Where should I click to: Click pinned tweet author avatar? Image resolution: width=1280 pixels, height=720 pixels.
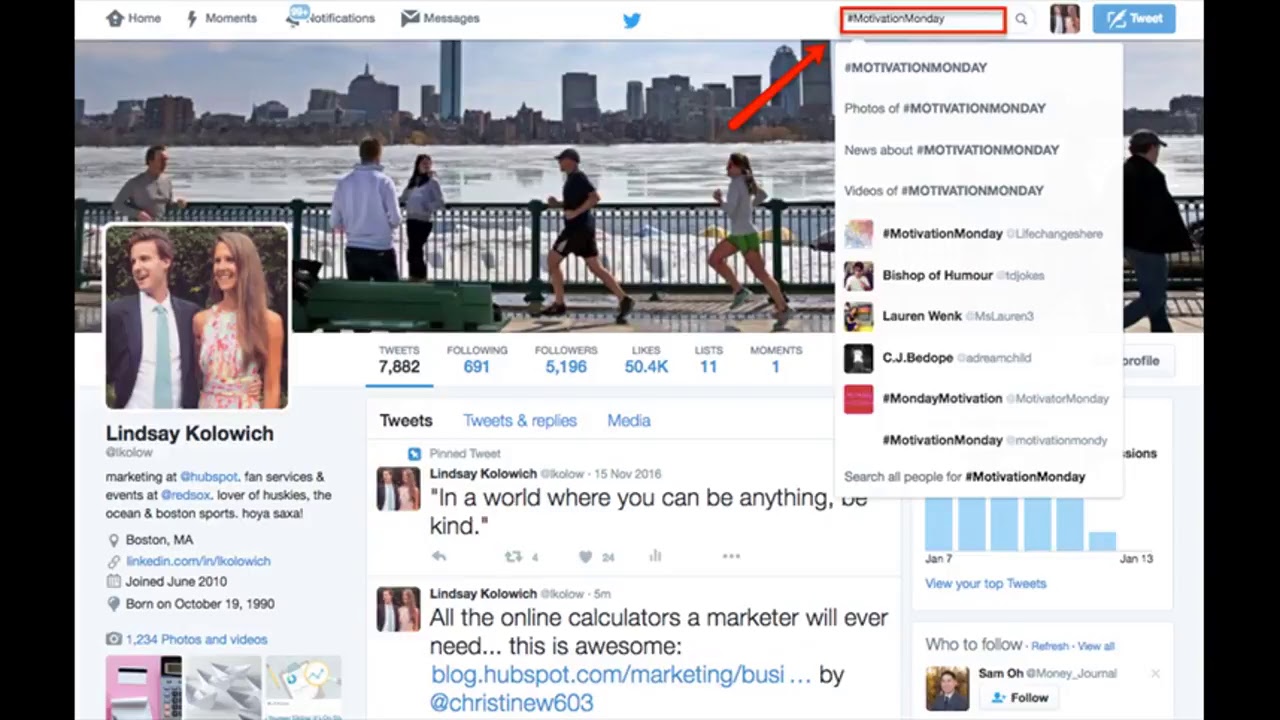(x=398, y=489)
